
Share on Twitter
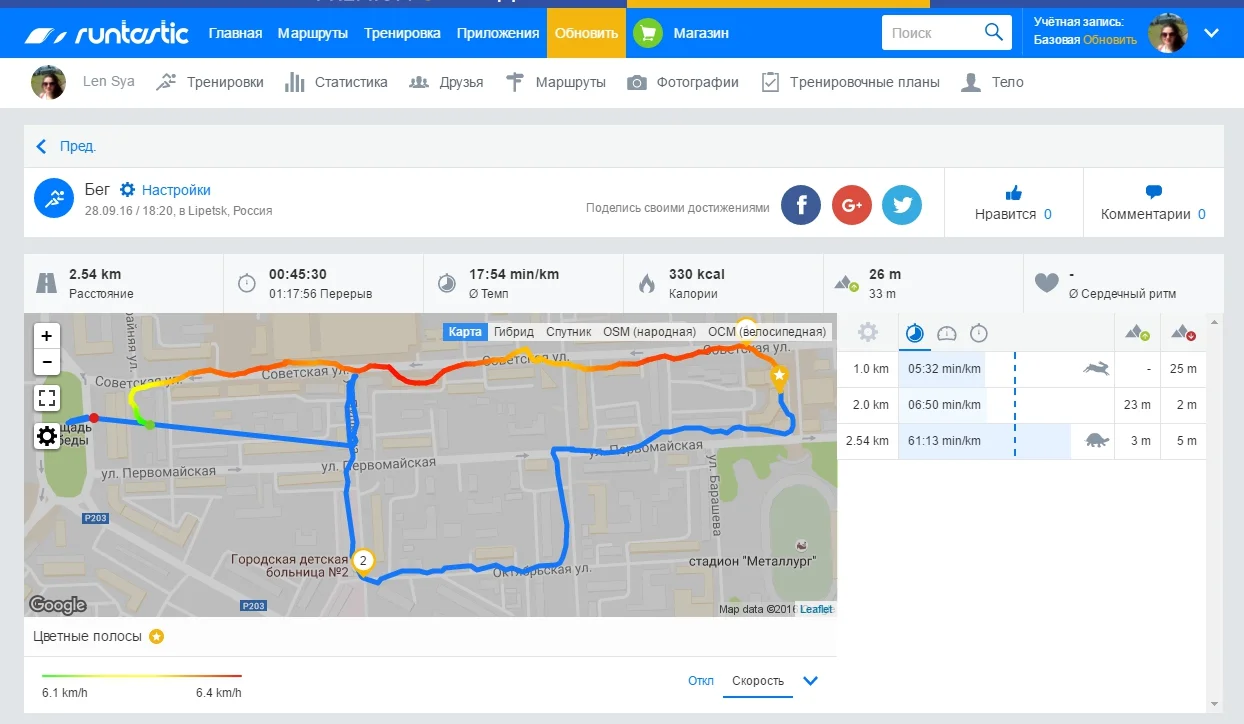(902, 205)
